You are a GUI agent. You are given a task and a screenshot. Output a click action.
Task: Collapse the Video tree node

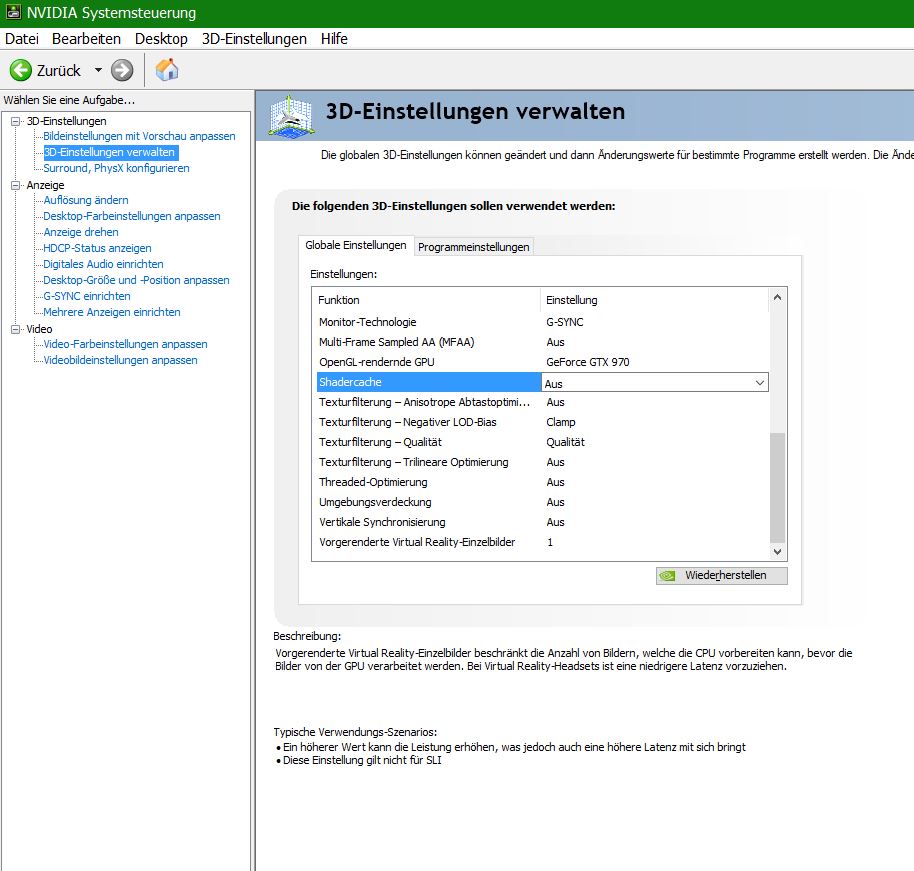16,329
